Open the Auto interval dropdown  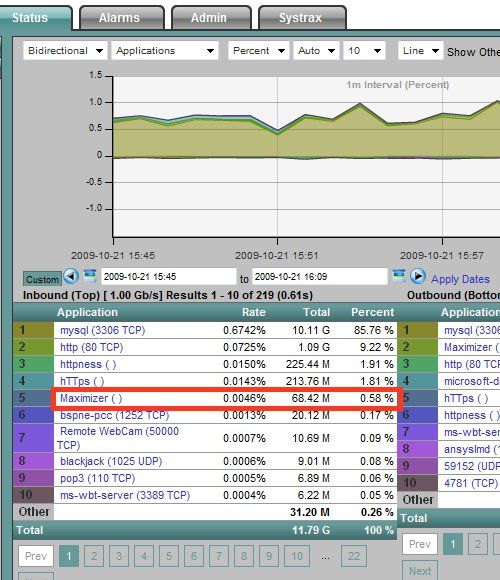point(316,51)
